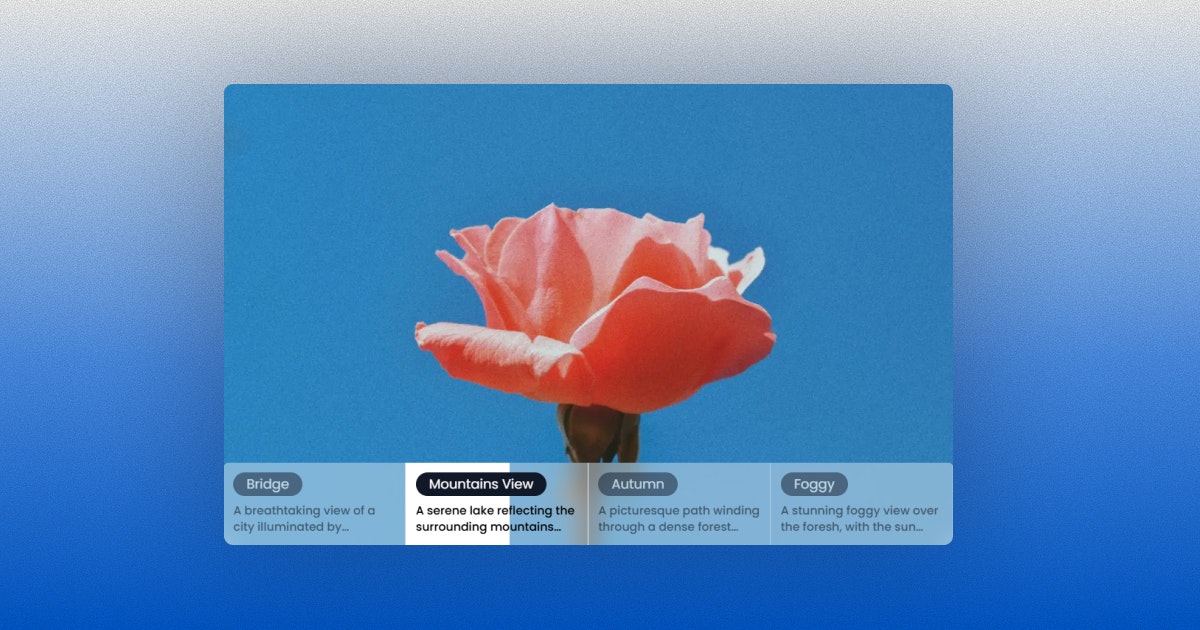Image resolution: width=1200 pixels, height=630 pixels.
Task: Click the Autumn pill label
Action: 637,484
